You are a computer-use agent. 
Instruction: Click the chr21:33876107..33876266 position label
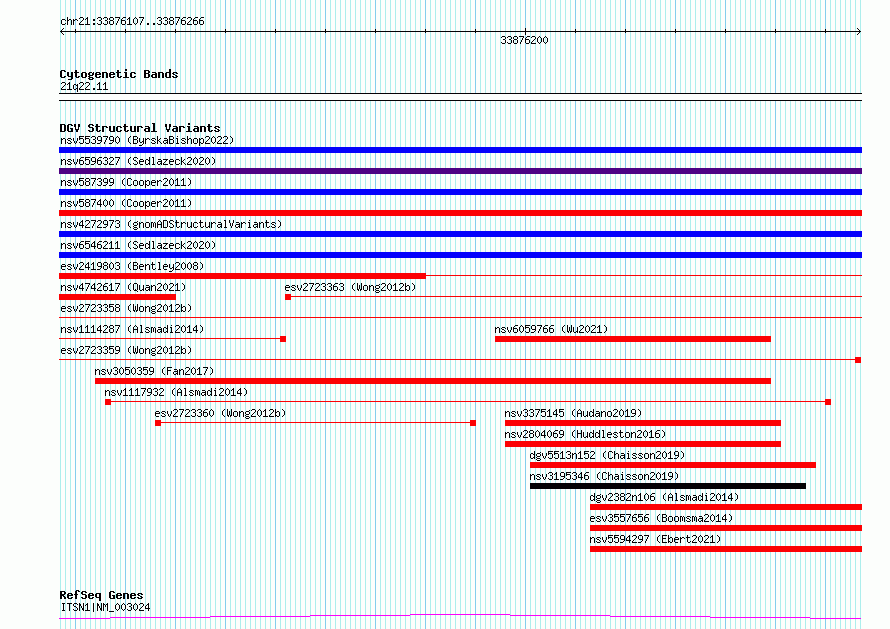click(x=132, y=22)
